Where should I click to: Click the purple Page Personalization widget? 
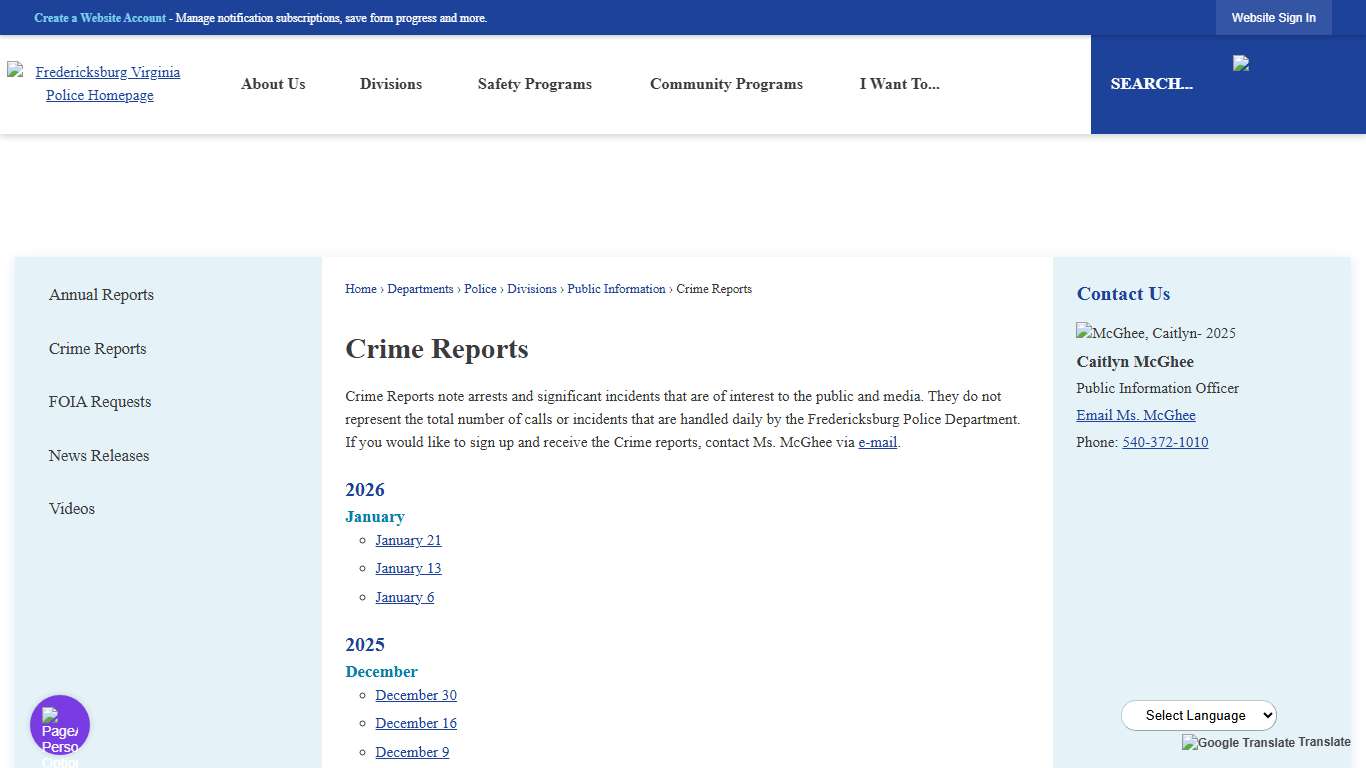point(59,723)
